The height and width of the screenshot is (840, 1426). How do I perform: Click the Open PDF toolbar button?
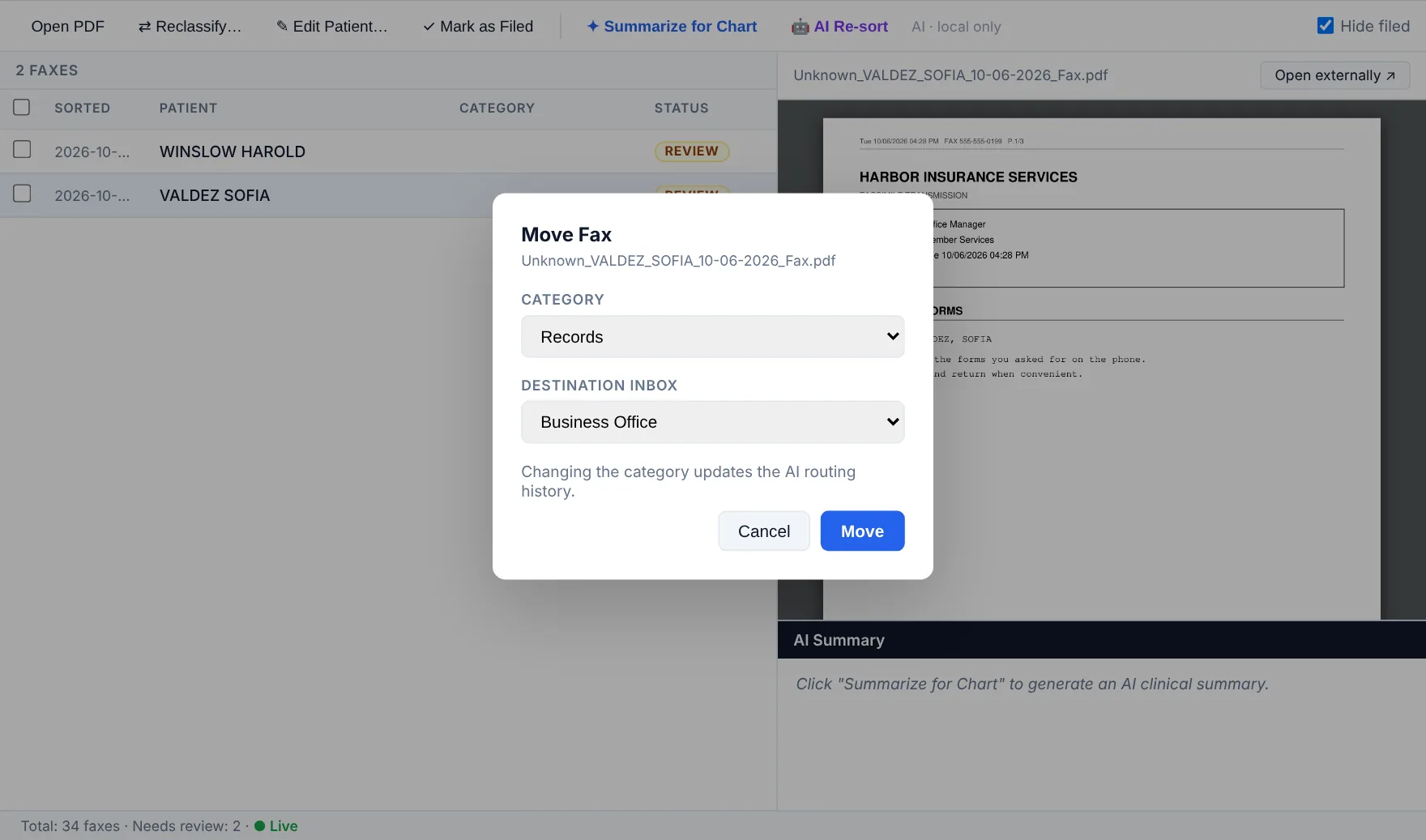click(67, 26)
